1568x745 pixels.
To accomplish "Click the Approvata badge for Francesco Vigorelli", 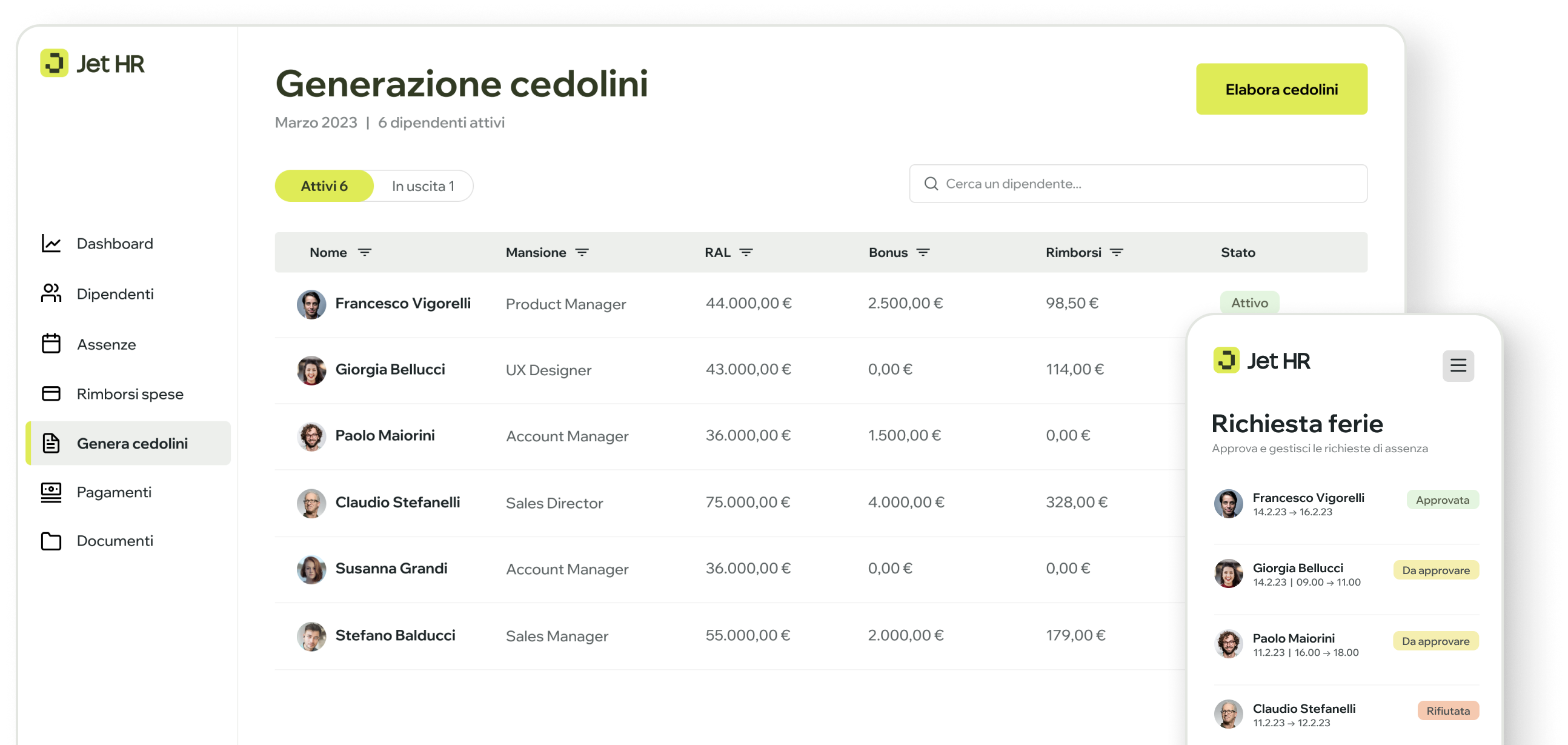I will point(1442,499).
